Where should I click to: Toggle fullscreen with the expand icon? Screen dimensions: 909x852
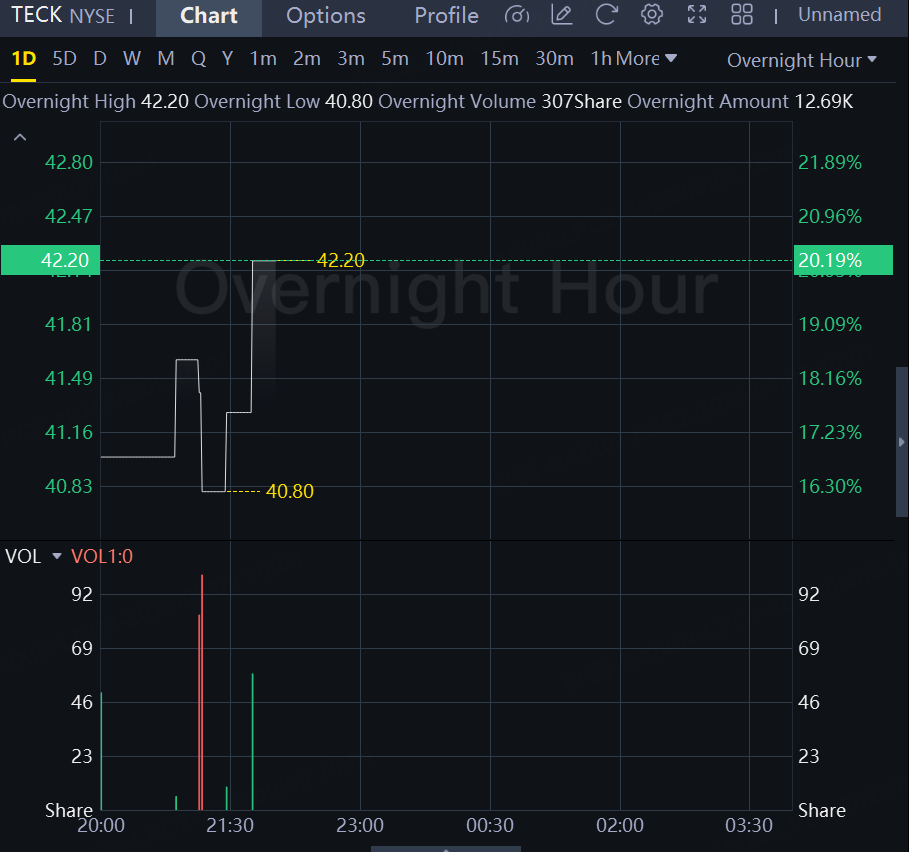point(697,14)
